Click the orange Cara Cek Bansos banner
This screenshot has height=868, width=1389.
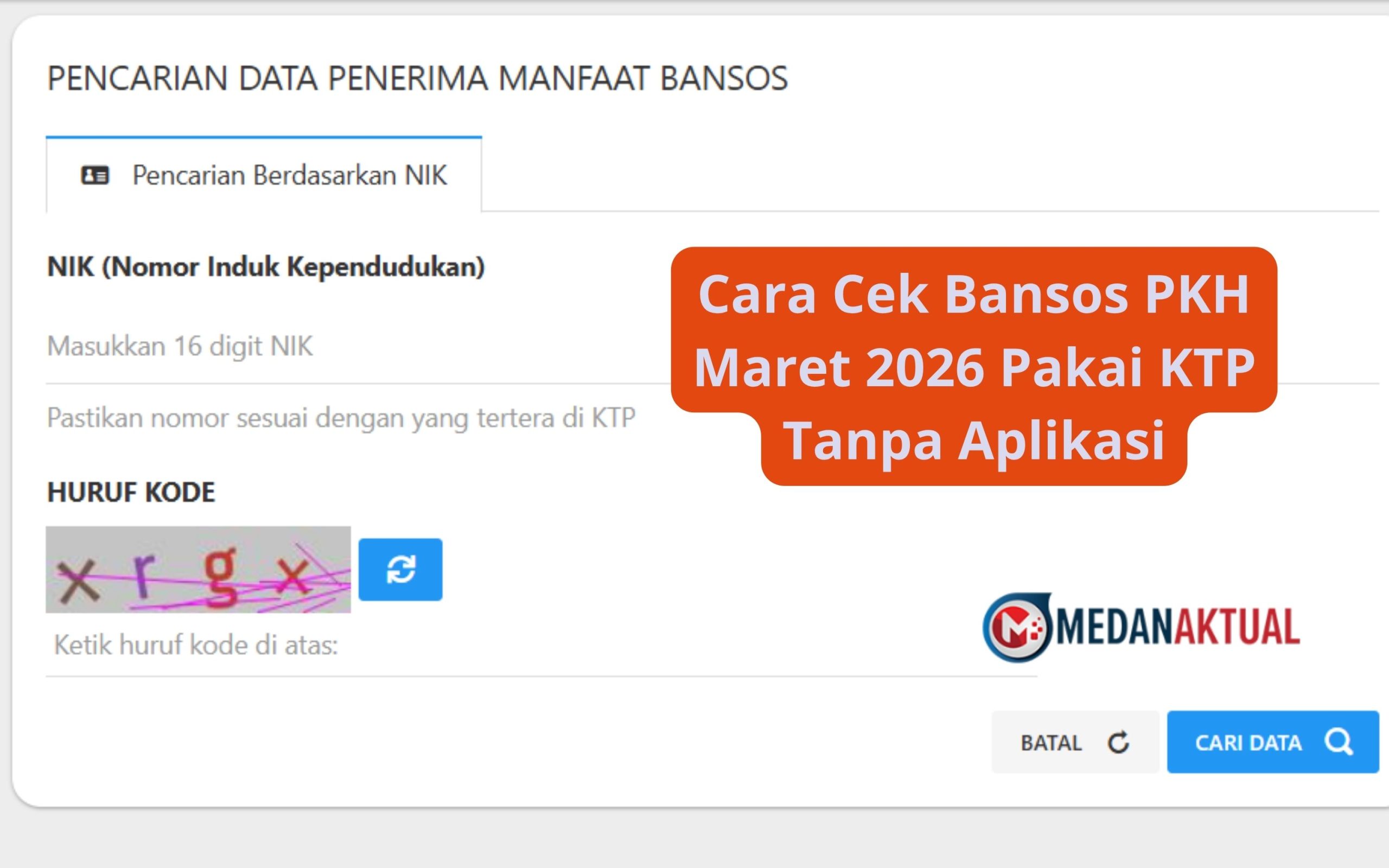pos(973,330)
